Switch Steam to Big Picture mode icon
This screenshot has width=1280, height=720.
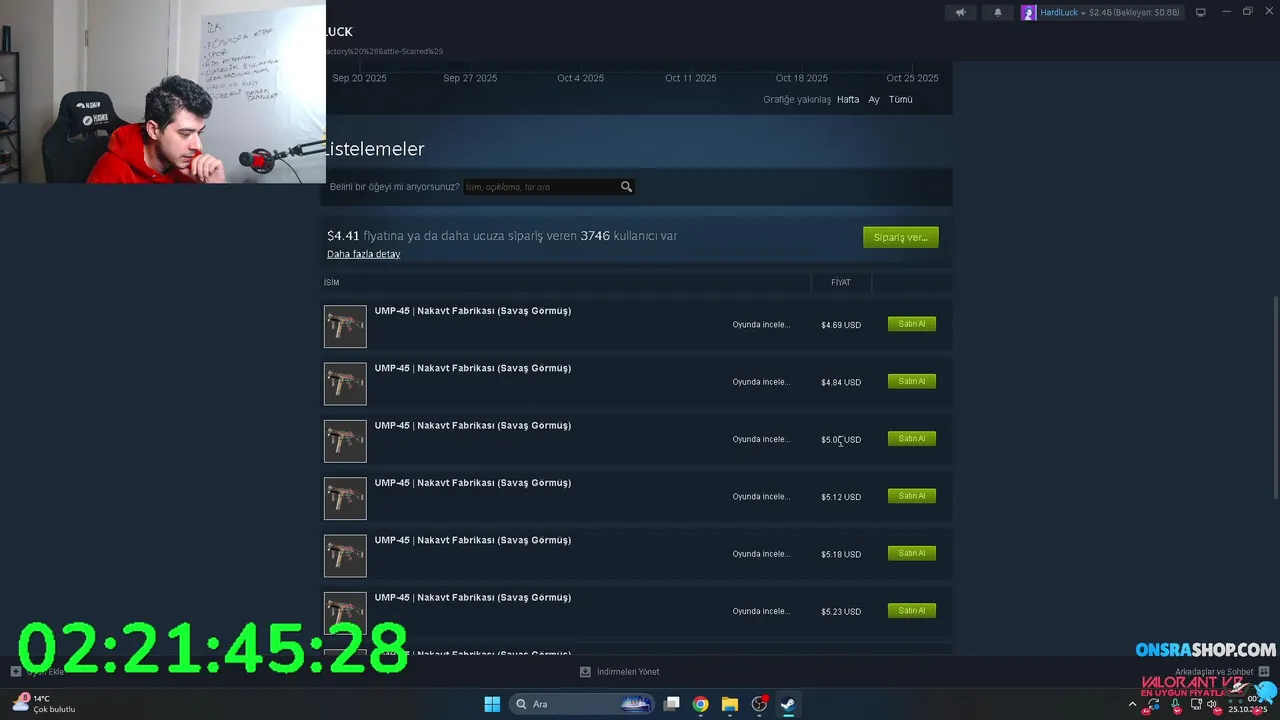point(1201,13)
